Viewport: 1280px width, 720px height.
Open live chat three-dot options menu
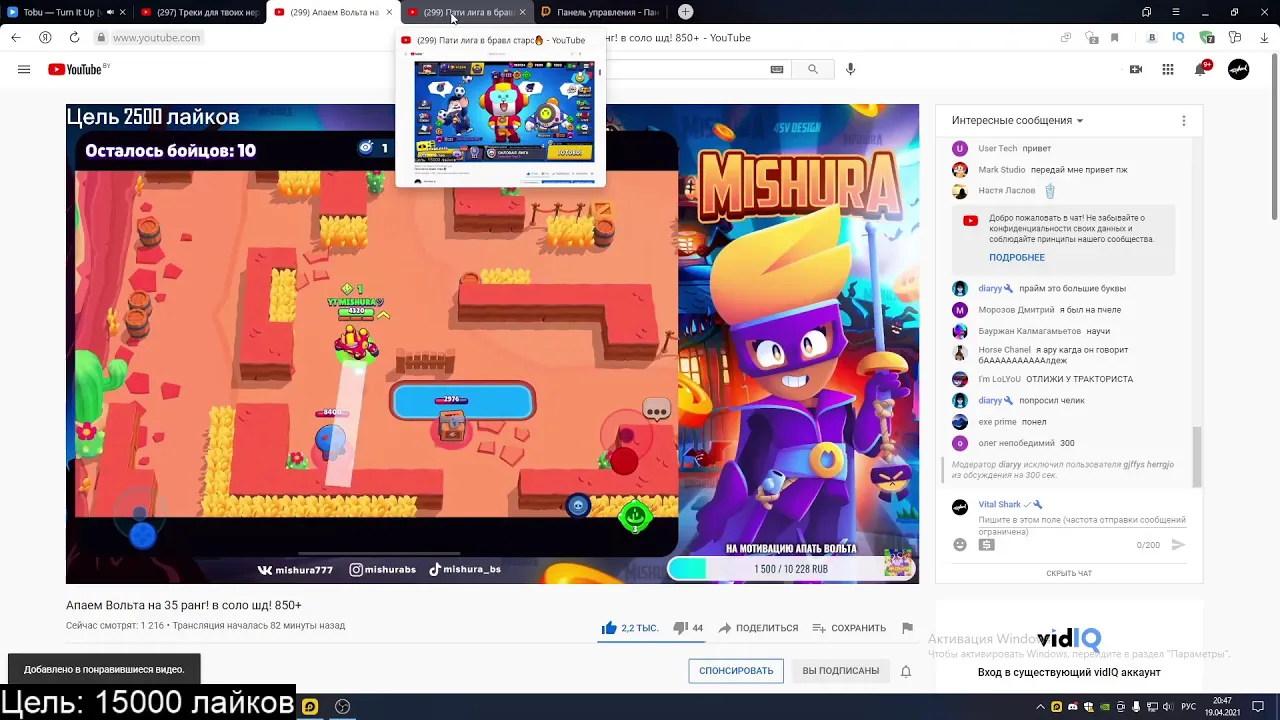click(x=1184, y=120)
